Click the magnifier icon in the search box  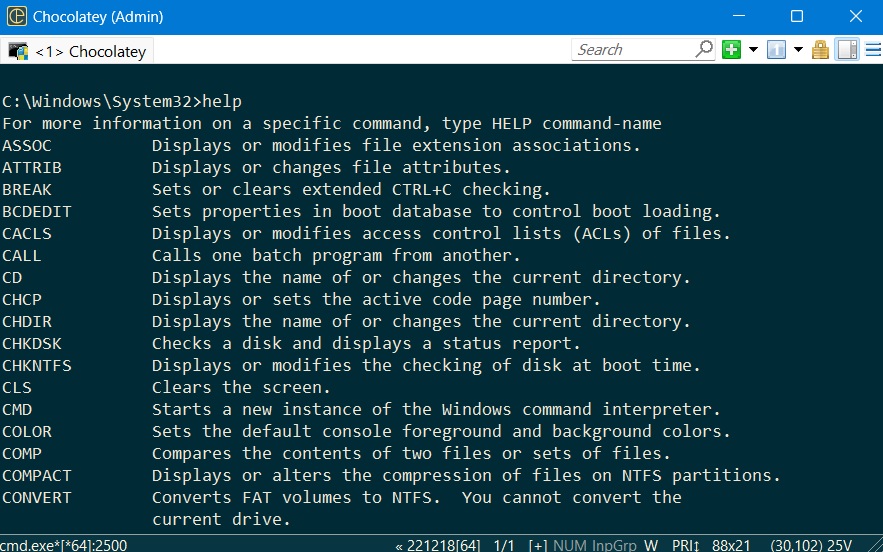pos(704,50)
